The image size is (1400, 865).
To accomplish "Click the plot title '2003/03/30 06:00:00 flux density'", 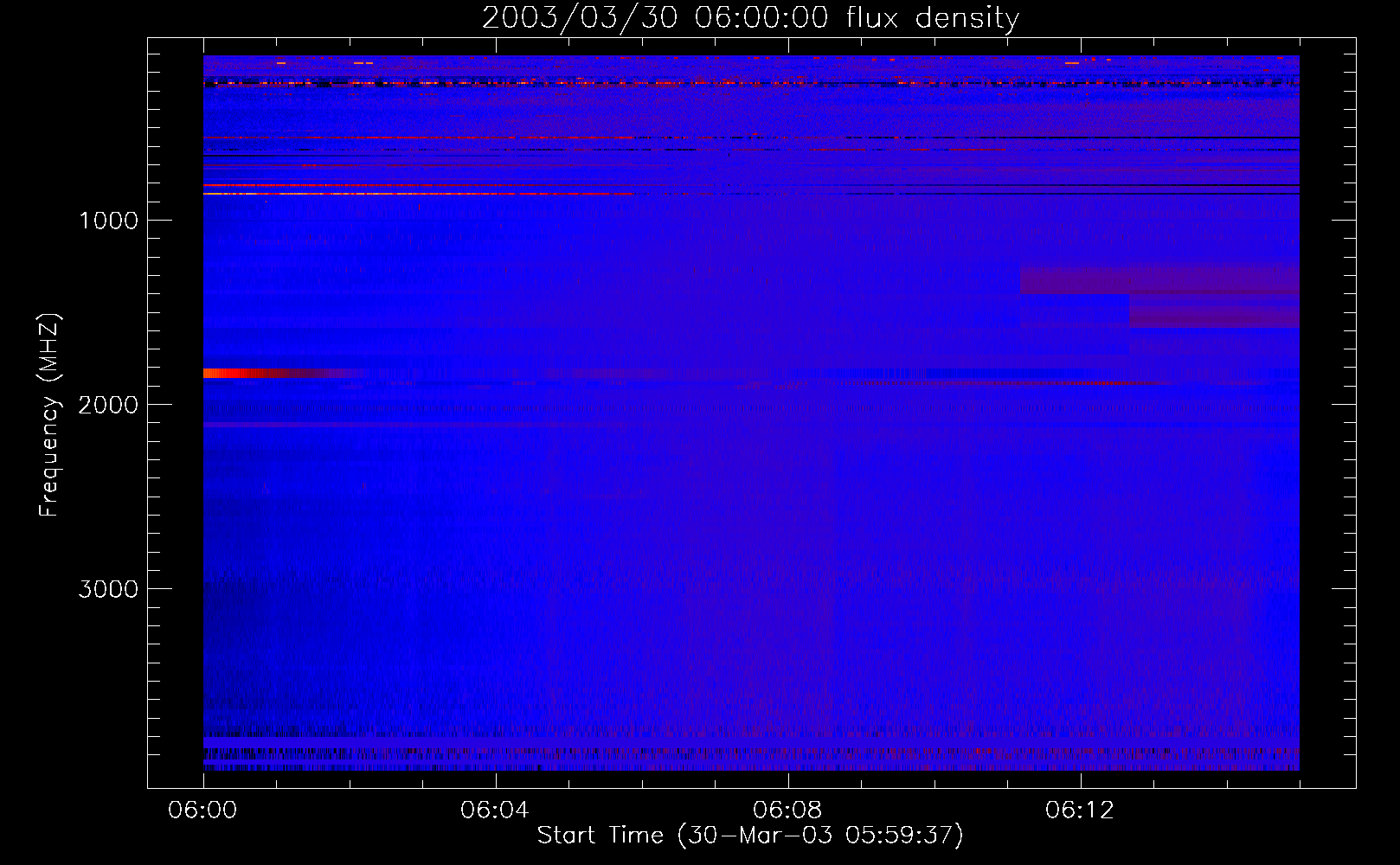I will pyautogui.click(x=750, y=17).
